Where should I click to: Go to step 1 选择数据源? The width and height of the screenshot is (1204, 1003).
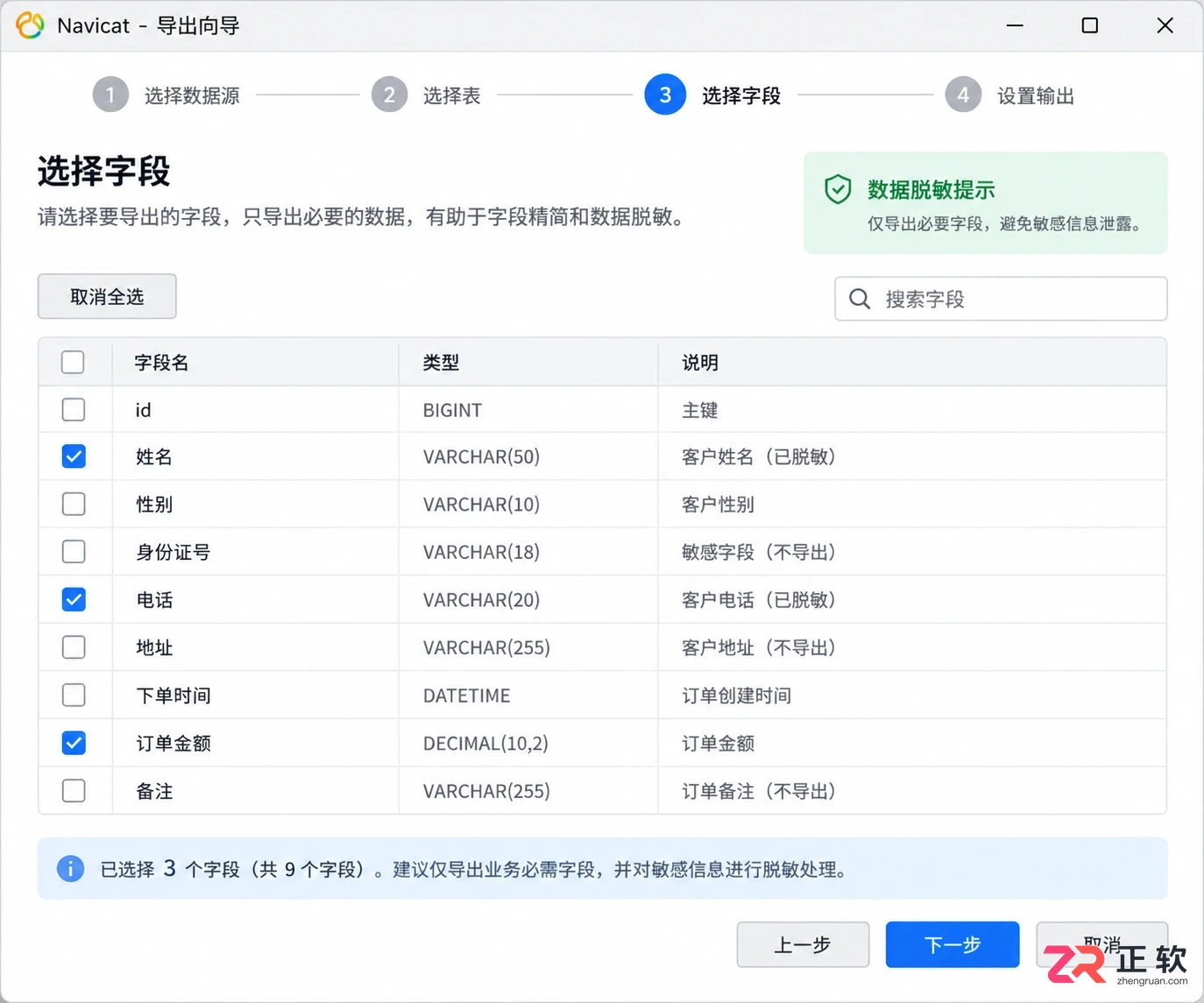[x=166, y=95]
